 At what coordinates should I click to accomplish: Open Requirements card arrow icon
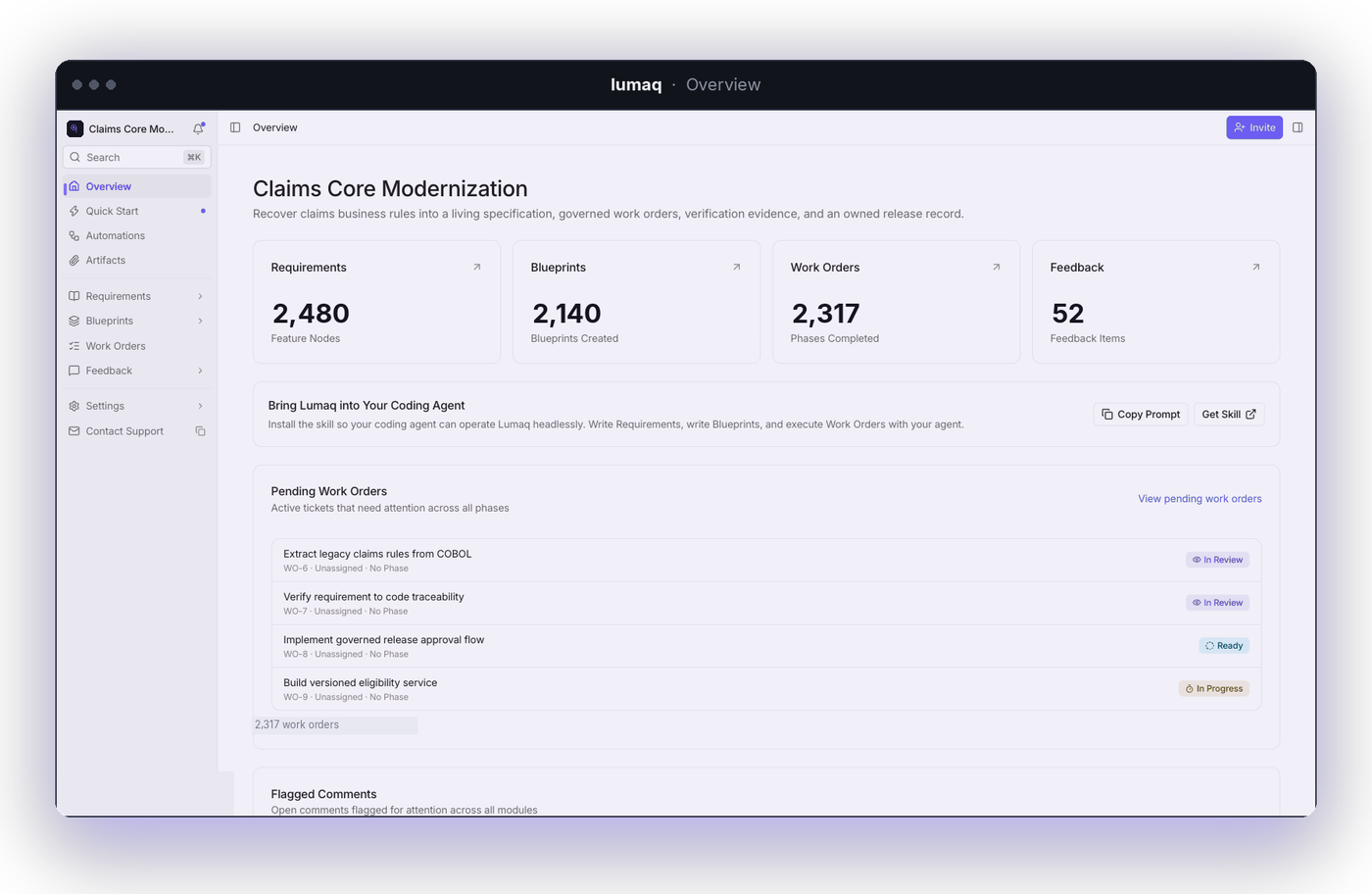[477, 267]
